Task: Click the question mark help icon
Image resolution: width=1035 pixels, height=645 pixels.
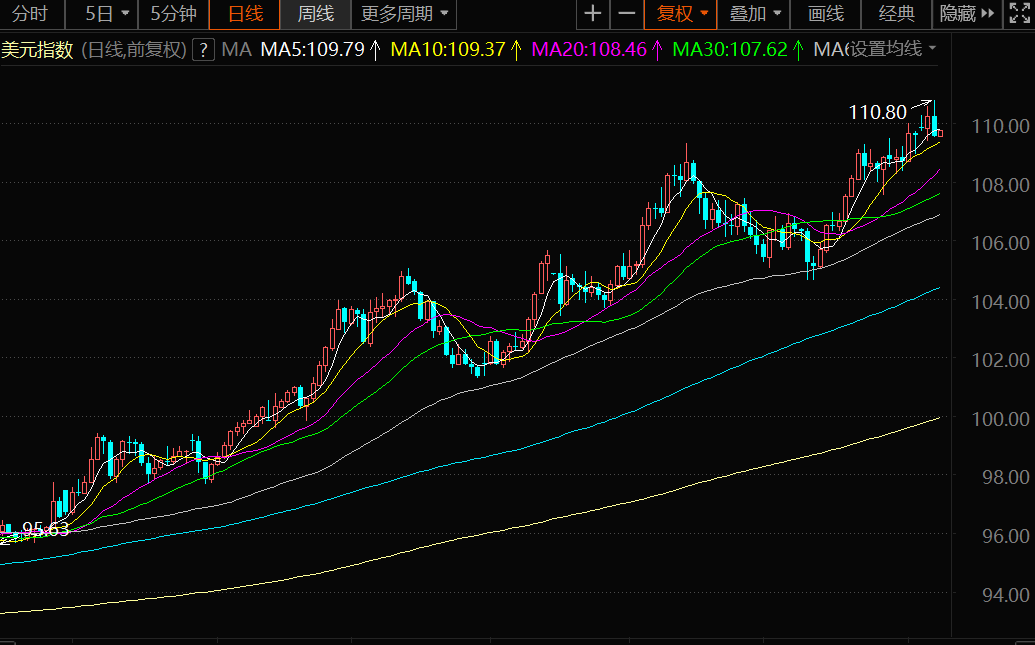Action: (202, 49)
